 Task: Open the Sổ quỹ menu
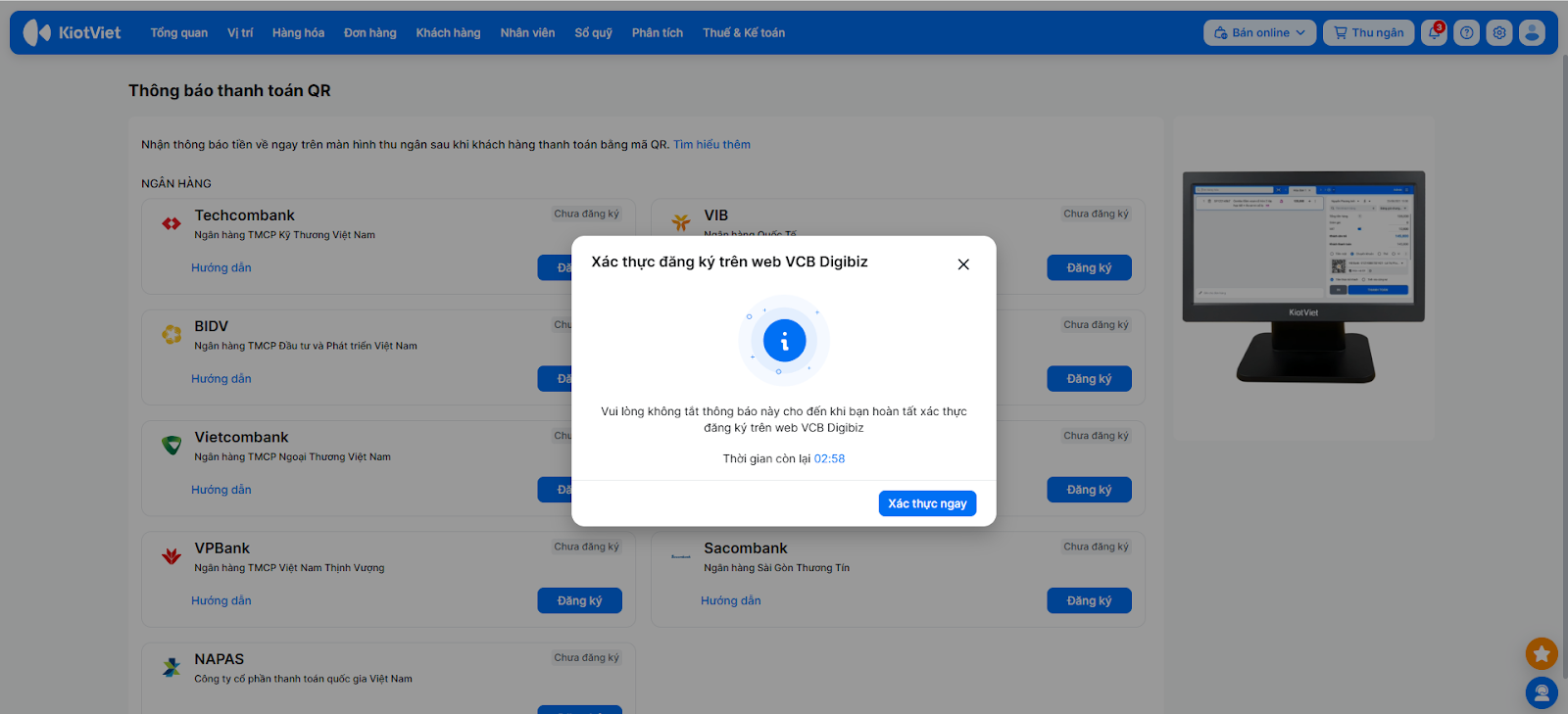coord(594,32)
